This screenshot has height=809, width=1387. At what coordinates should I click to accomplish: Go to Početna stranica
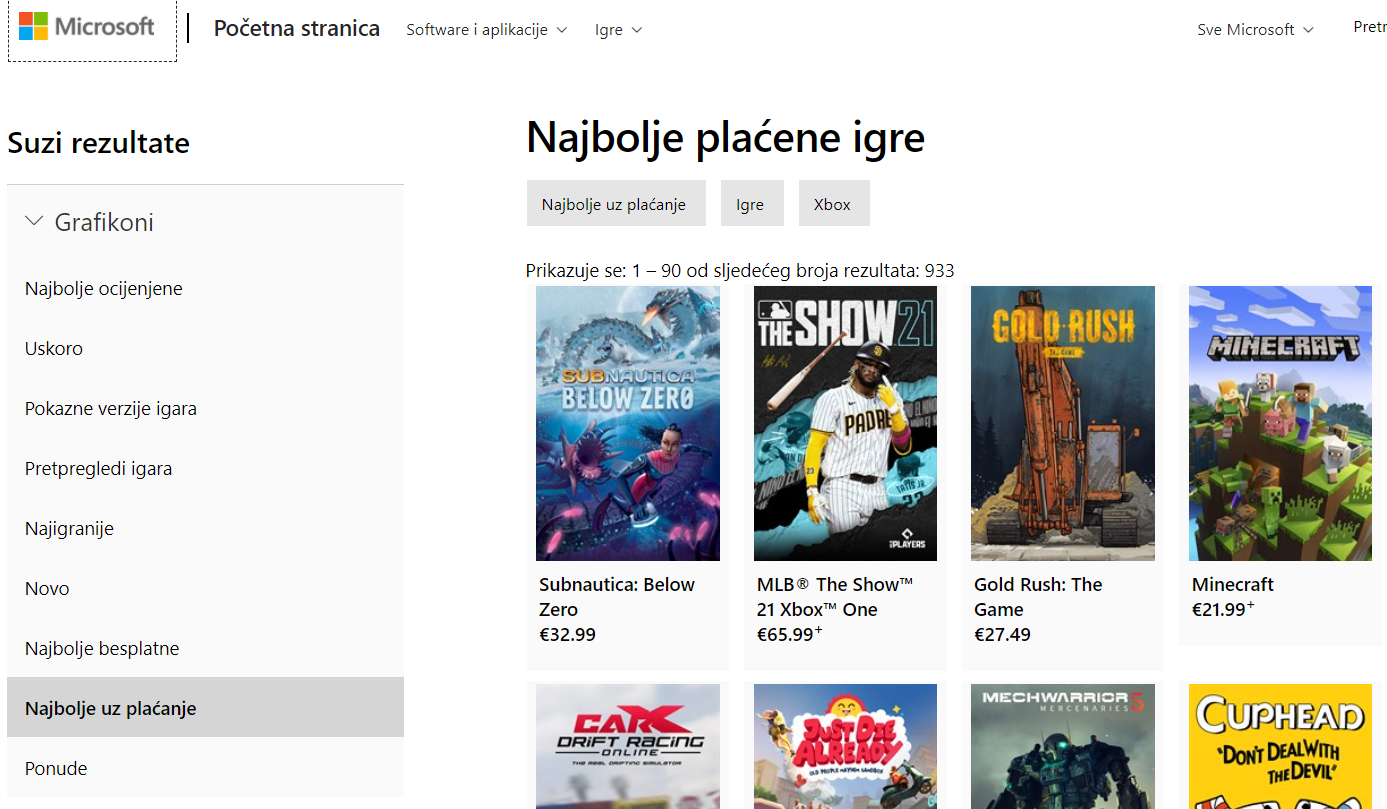click(296, 29)
